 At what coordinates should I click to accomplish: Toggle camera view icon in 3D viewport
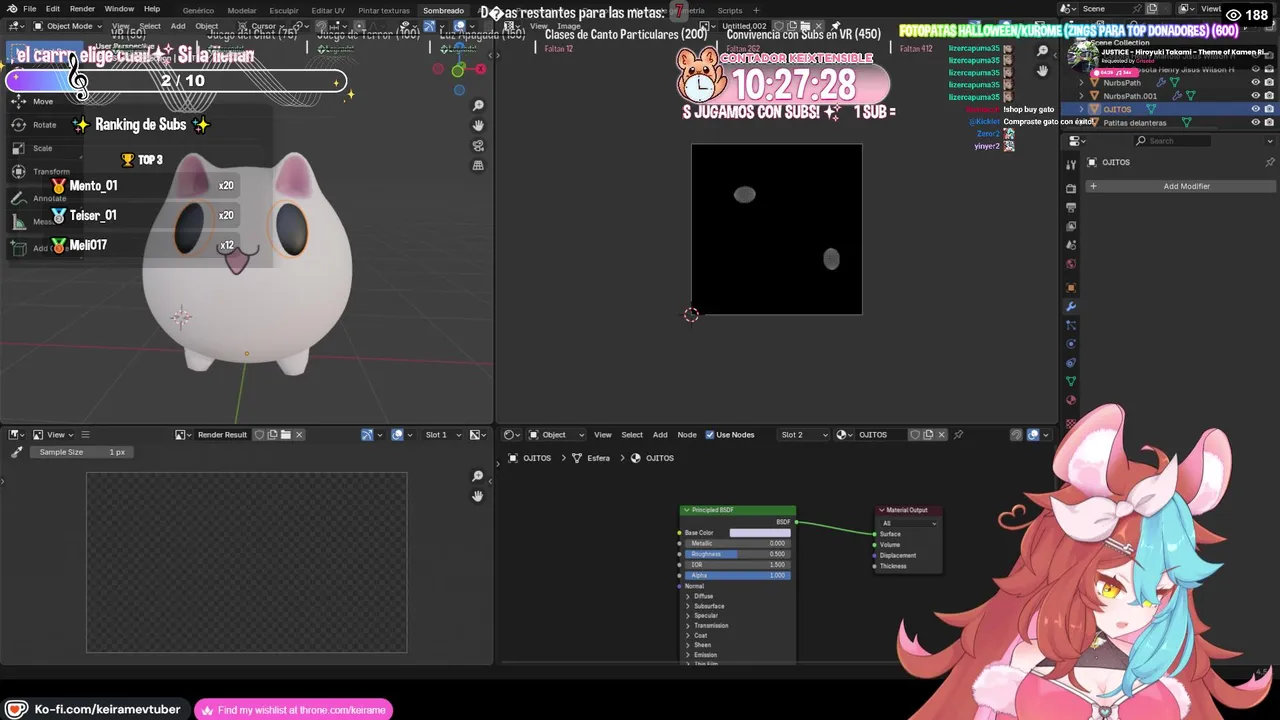pyautogui.click(x=478, y=145)
